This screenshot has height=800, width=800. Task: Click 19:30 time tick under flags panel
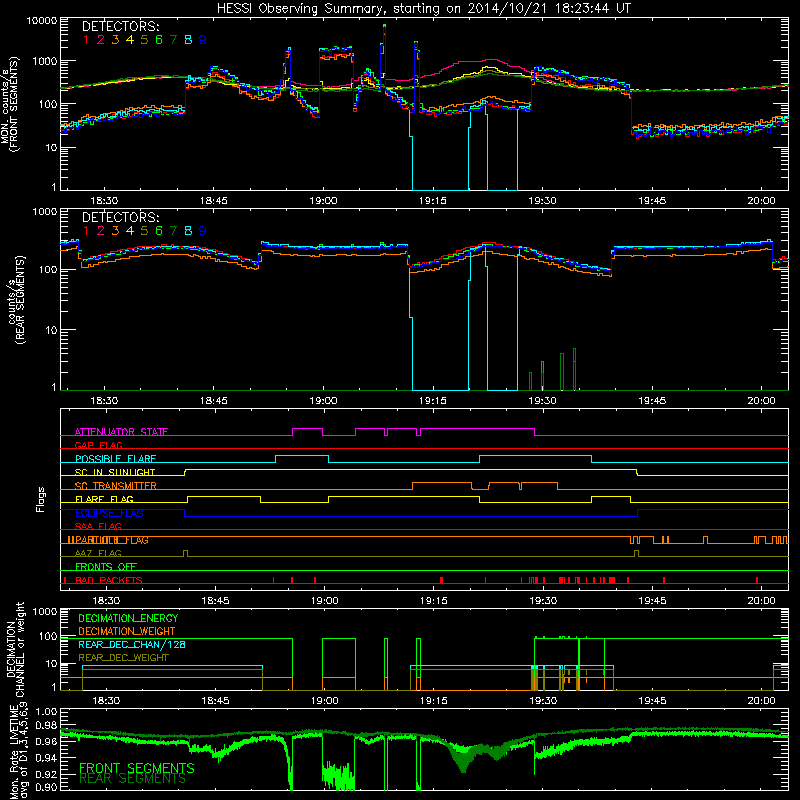coord(543,601)
